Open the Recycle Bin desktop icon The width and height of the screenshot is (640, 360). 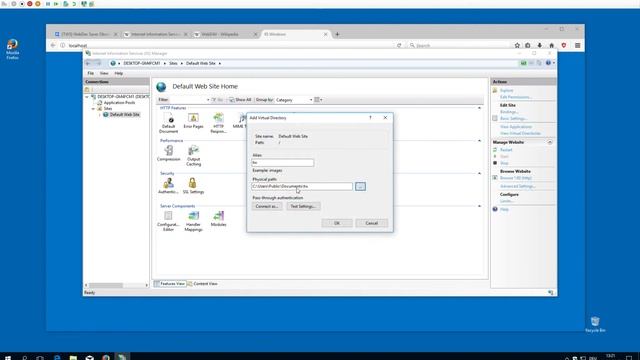coord(595,324)
